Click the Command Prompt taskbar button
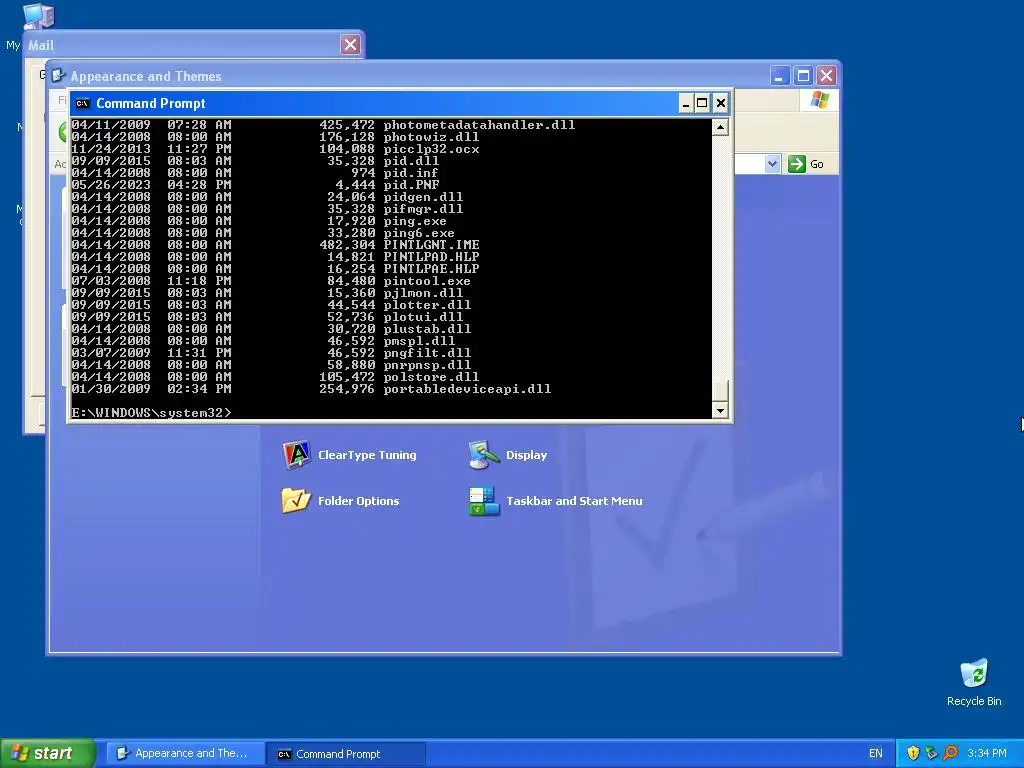Screen dimensions: 1024x768 point(346,753)
